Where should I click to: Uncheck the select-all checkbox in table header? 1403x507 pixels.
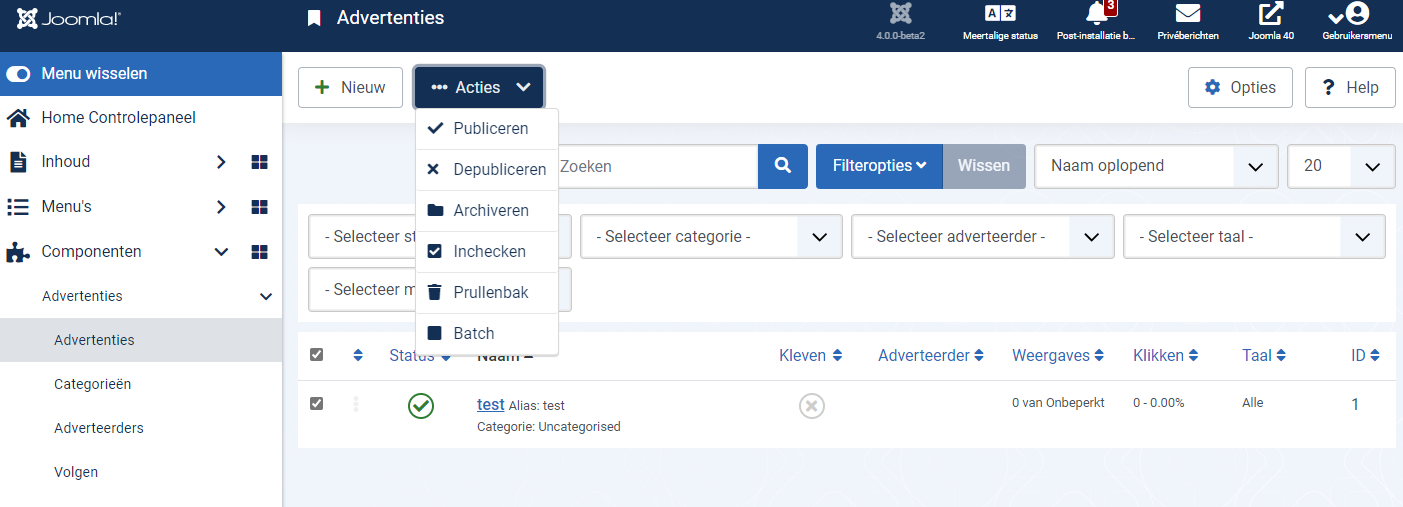coord(317,355)
